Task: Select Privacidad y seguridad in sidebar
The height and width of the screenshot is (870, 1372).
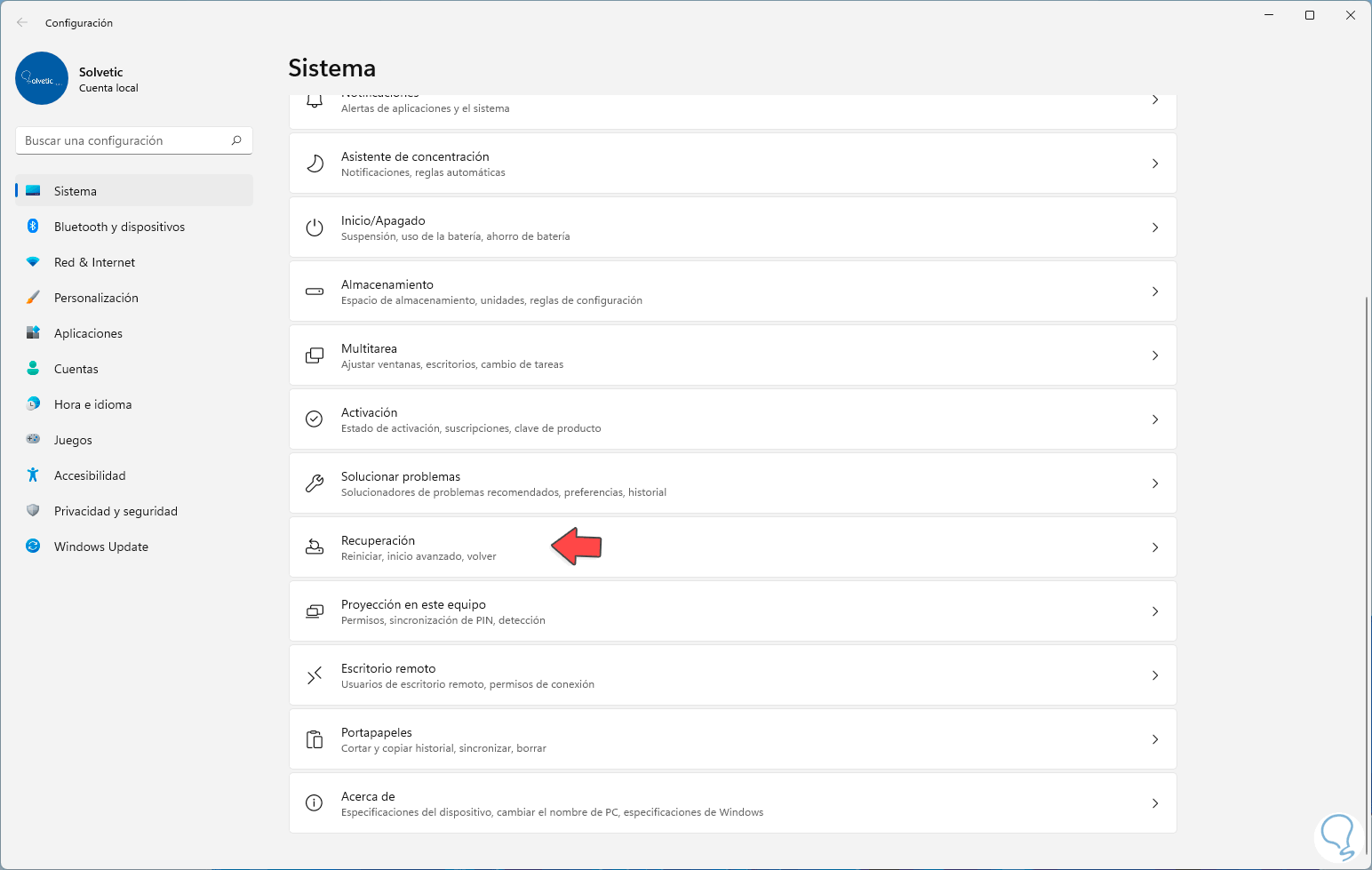Action: point(116,511)
